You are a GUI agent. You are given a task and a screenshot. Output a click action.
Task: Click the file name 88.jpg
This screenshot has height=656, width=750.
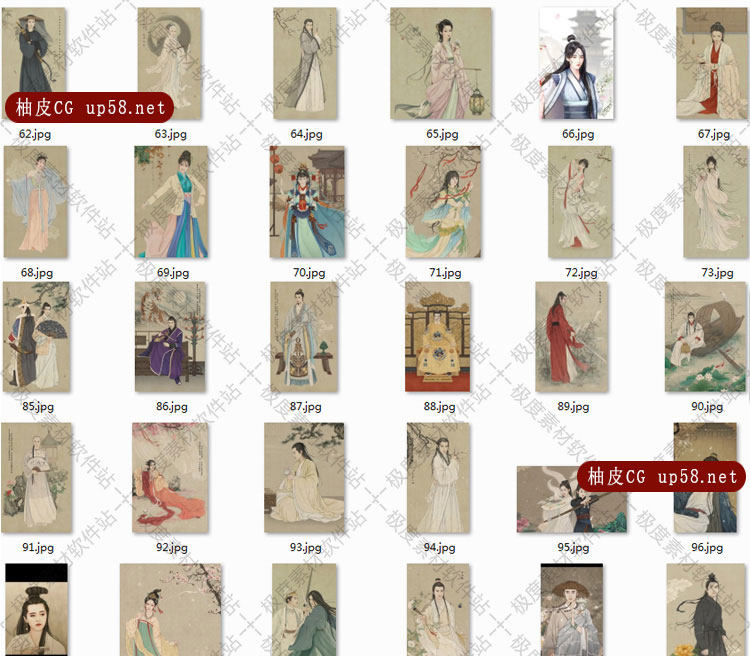tap(439, 407)
